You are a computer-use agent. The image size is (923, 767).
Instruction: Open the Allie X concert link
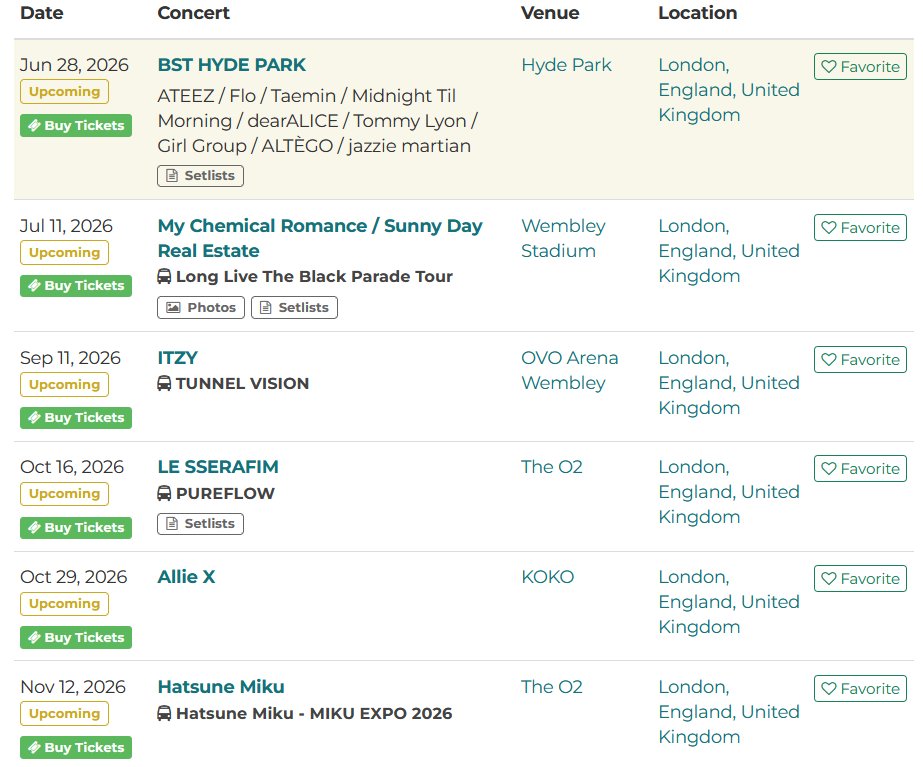point(186,577)
